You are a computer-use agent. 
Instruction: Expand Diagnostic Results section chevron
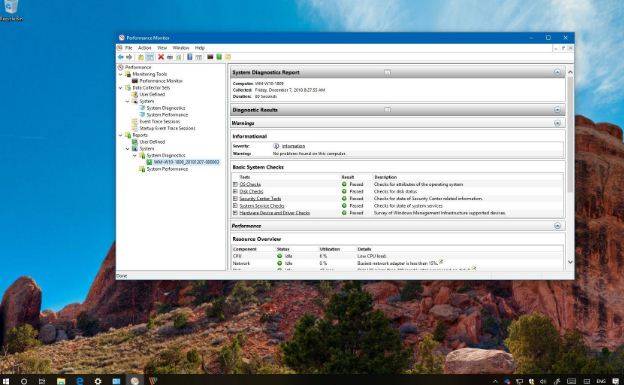(557, 109)
